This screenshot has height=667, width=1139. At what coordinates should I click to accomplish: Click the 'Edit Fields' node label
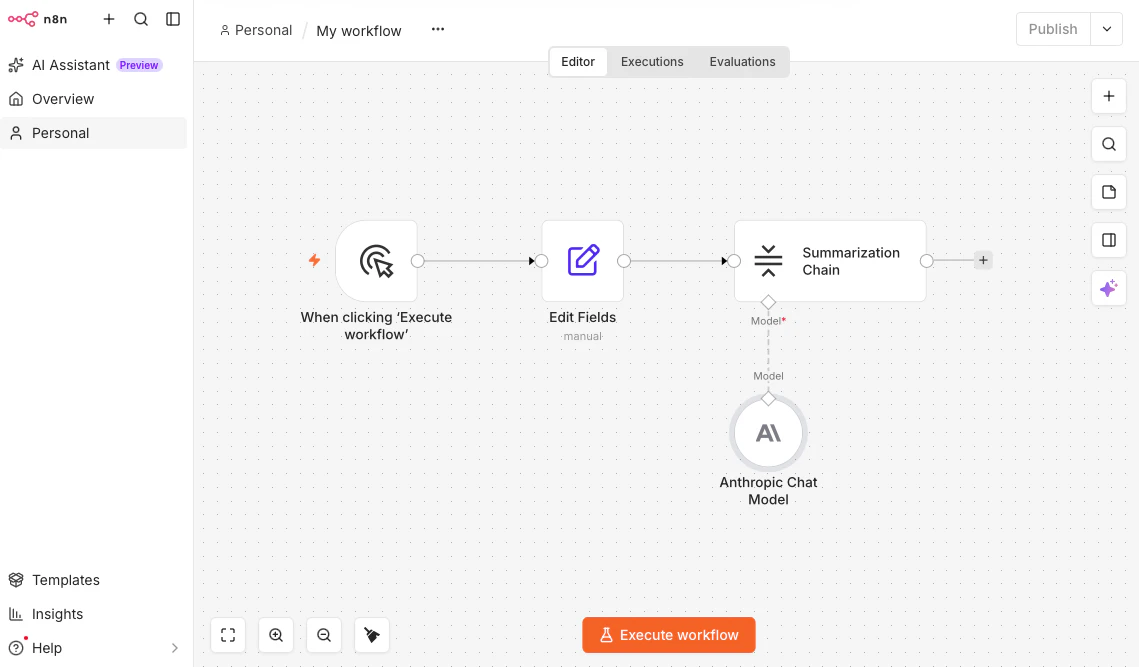(x=583, y=318)
